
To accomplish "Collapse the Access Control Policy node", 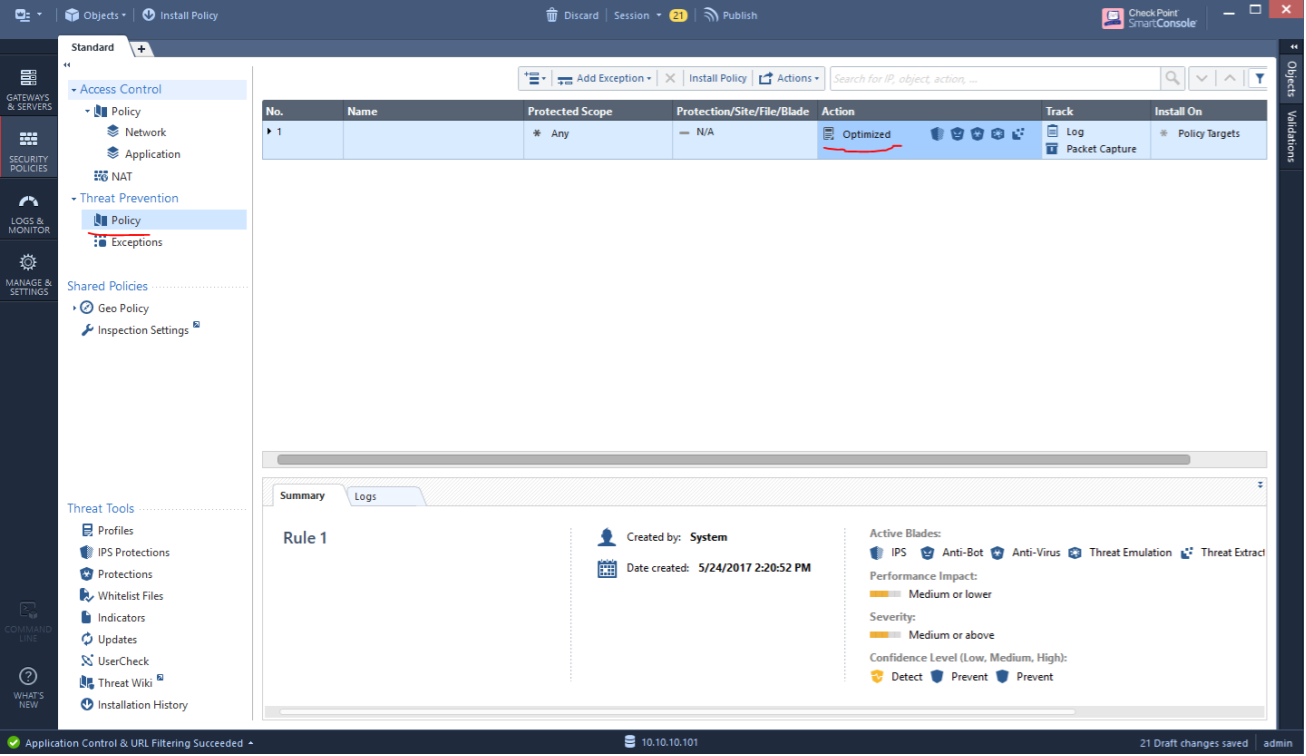I will [87, 111].
